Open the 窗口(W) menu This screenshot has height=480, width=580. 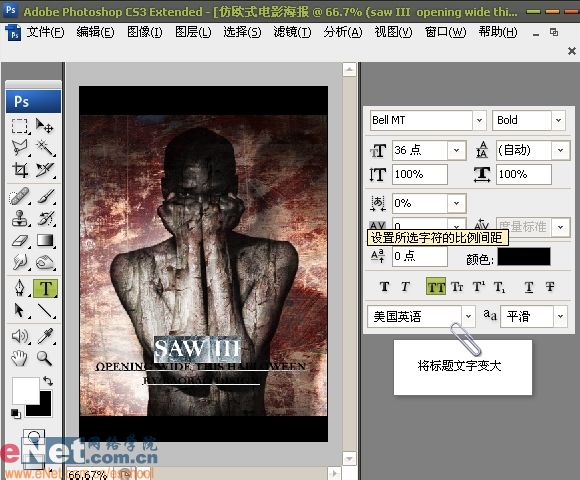point(445,32)
